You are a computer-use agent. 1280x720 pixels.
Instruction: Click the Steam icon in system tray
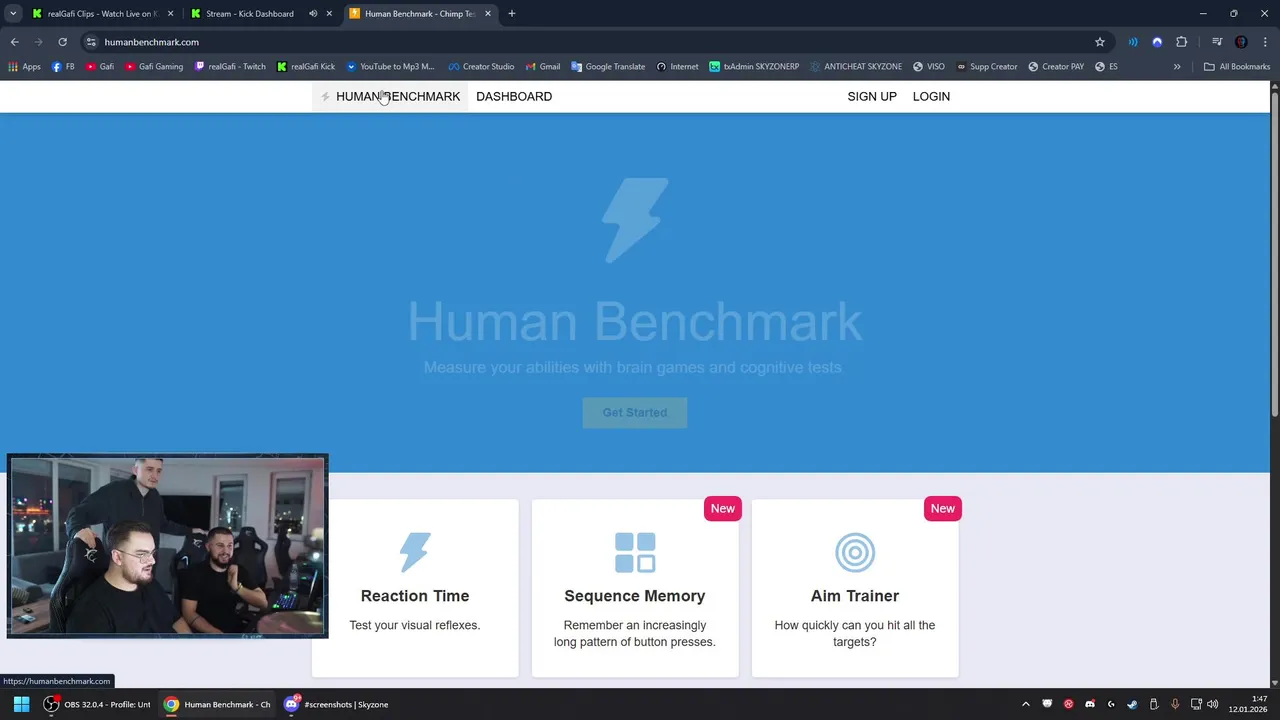(x=1132, y=704)
